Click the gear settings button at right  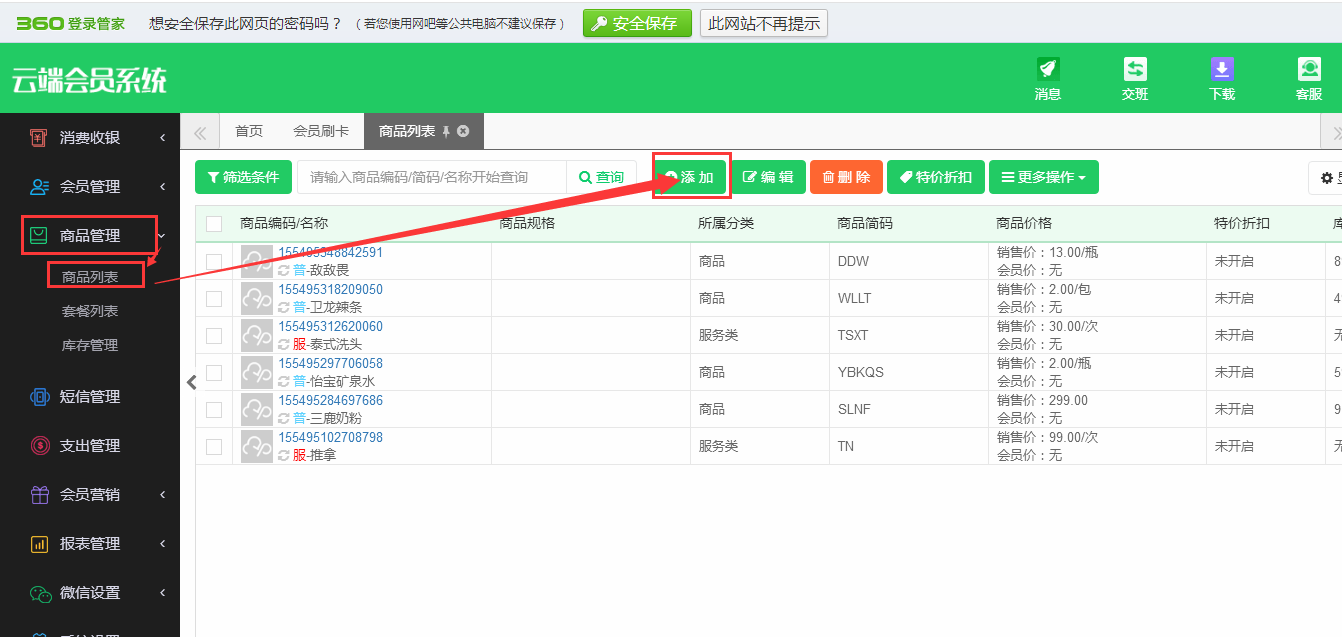[x=1326, y=177]
